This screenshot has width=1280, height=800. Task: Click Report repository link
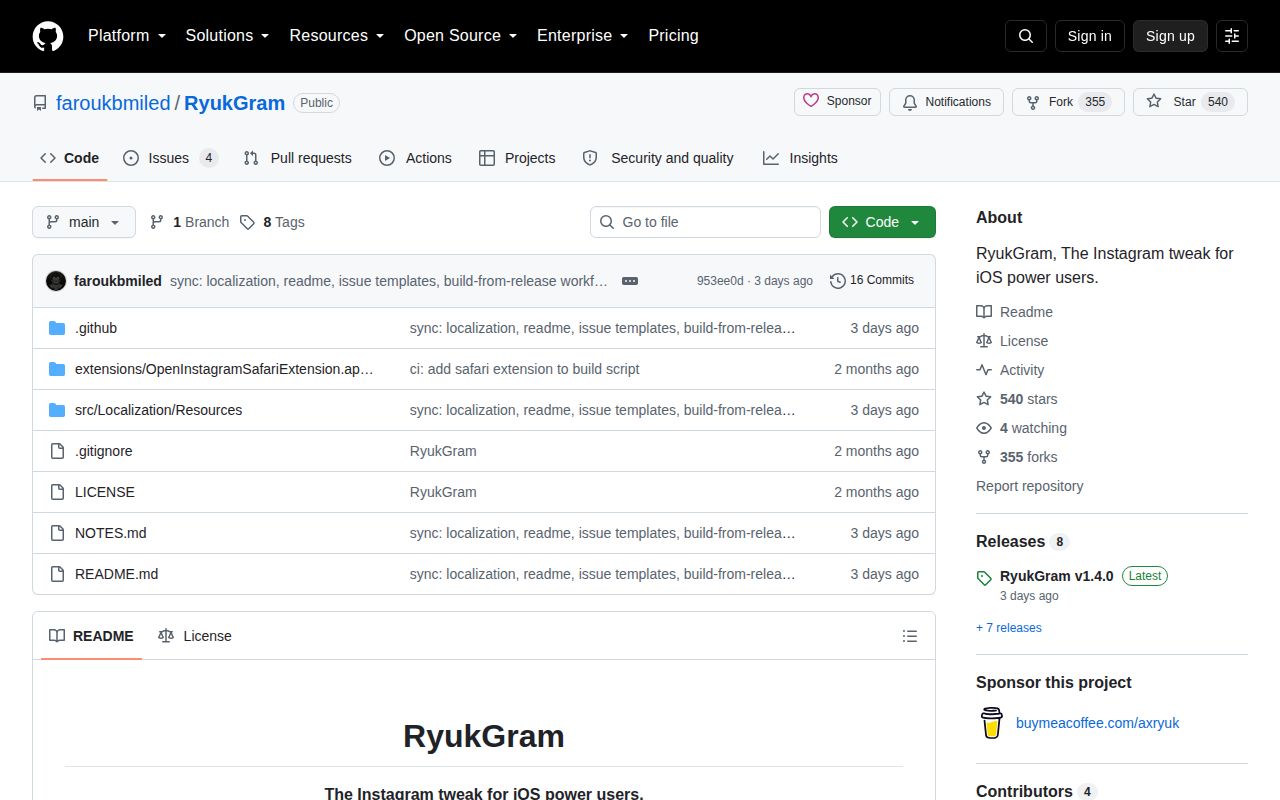click(x=1030, y=486)
